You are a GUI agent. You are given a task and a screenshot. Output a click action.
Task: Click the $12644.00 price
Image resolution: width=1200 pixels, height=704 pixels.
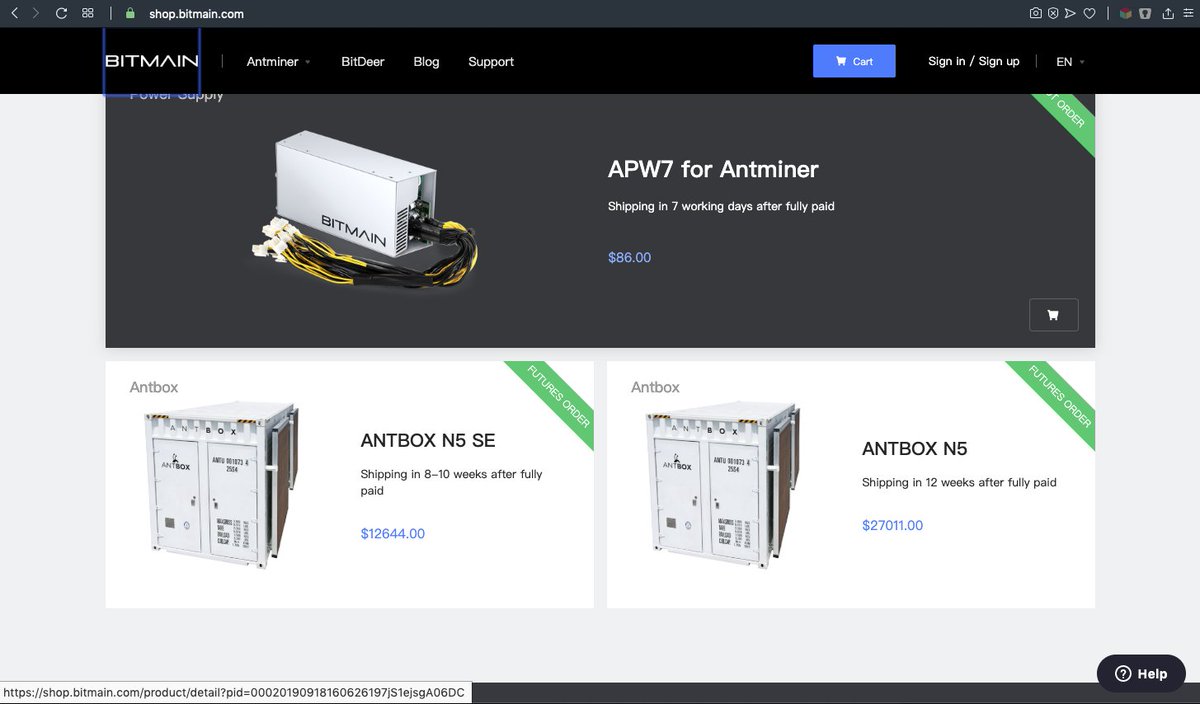(393, 534)
